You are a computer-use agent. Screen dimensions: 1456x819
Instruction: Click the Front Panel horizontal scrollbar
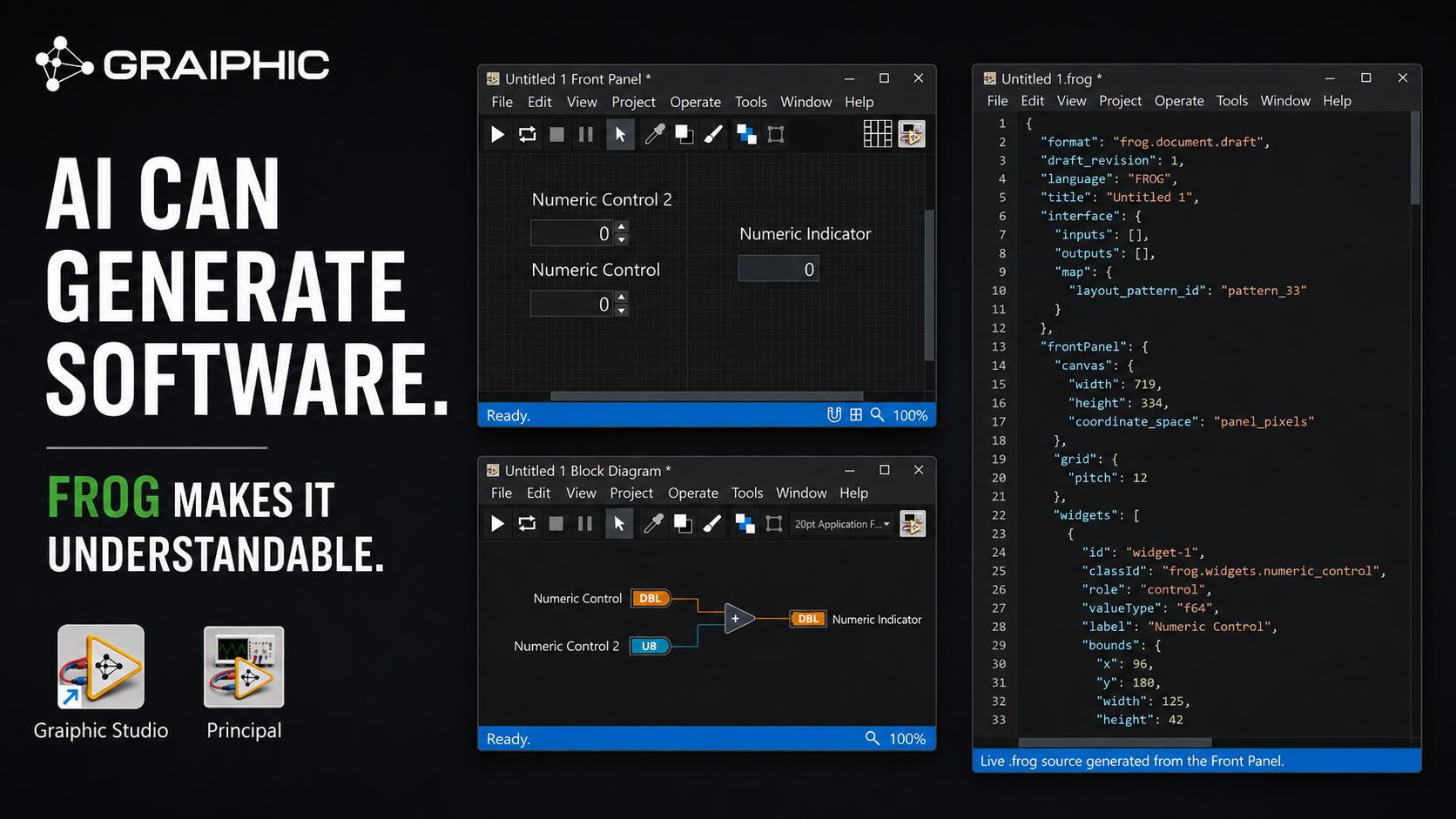706,396
